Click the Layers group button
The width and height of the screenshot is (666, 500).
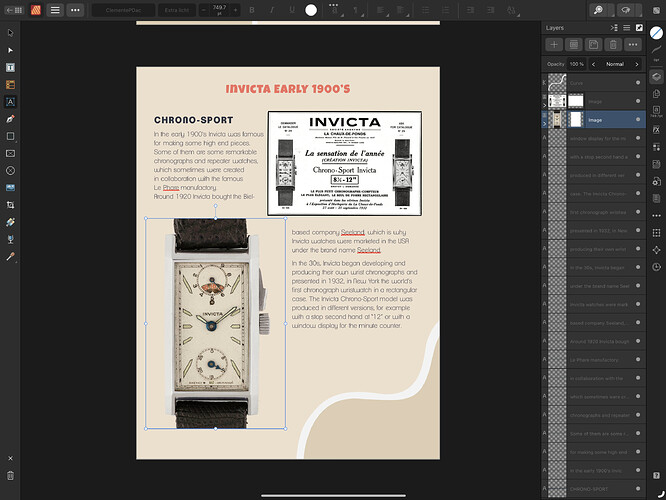[x=573, y=44]
